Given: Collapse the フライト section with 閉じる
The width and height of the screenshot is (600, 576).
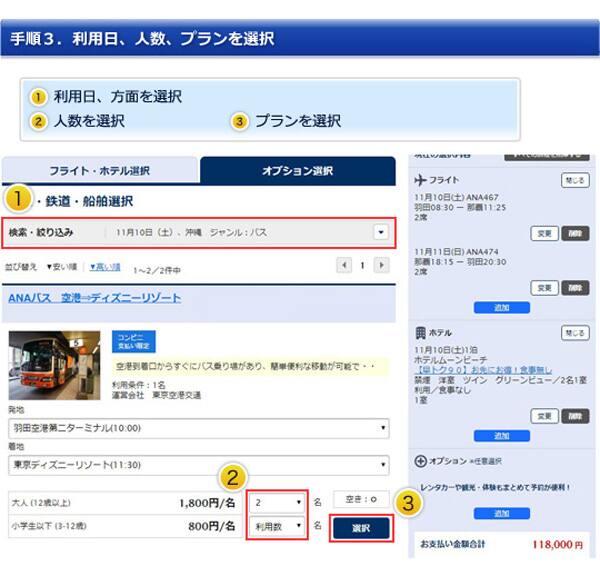Looking at the screenshot, I should (574, 181).
